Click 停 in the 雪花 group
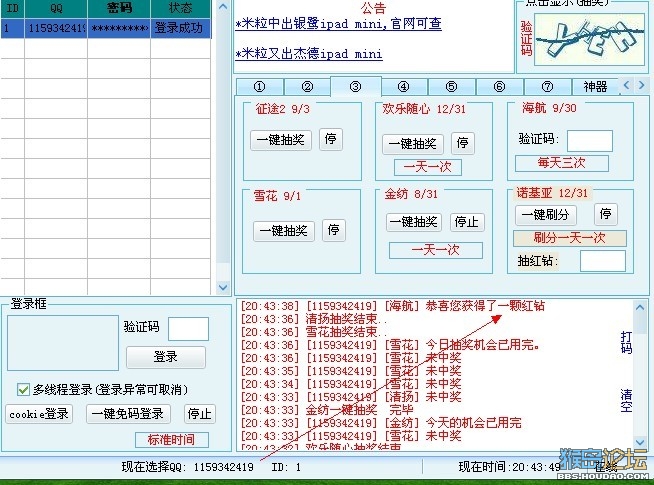654x485 pixels. 334,230
